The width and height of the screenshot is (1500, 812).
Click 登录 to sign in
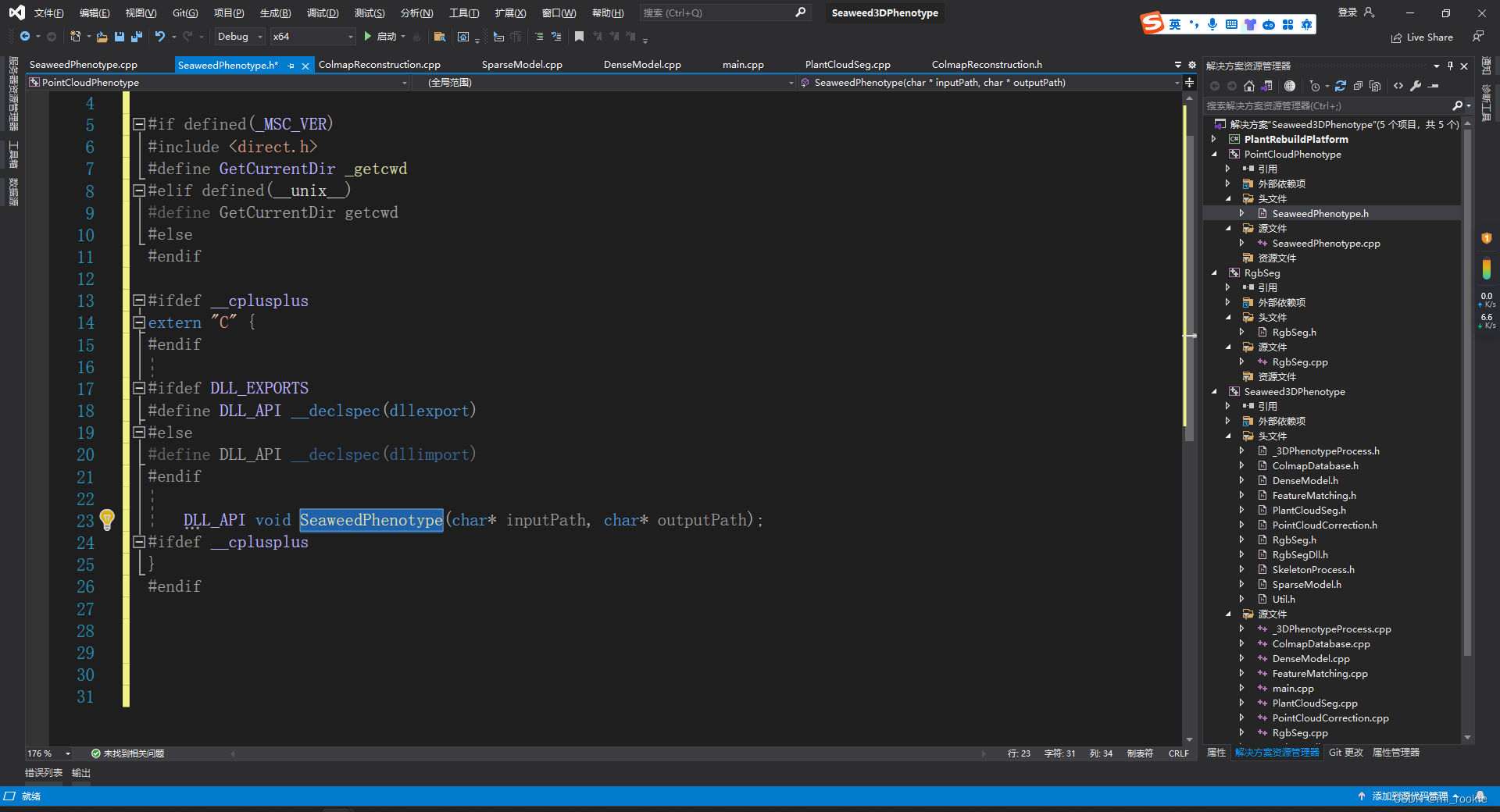click(x=1348, y=12)
